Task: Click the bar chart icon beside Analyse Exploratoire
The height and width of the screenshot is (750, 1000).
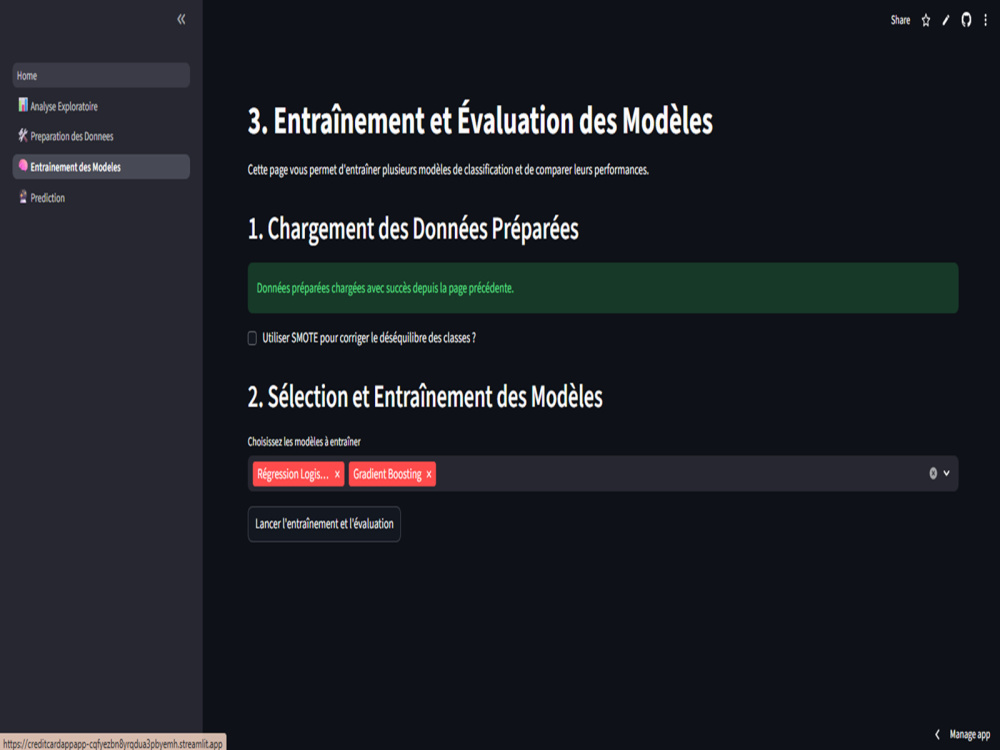Action: (23, 105)
